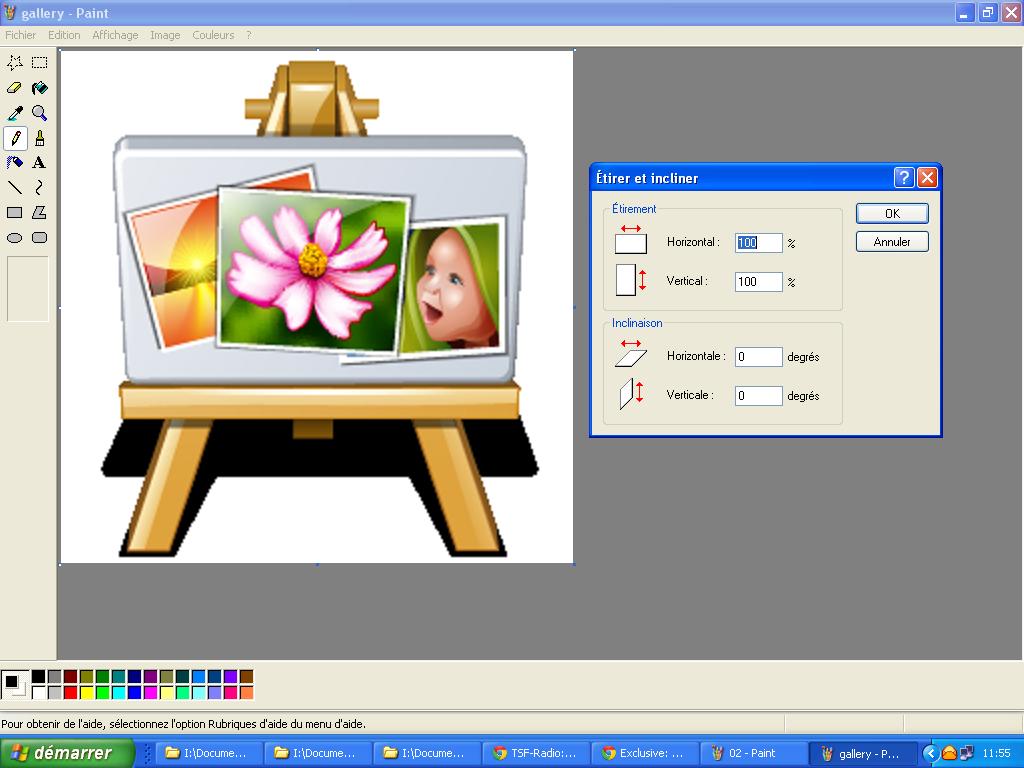
Task: Select the Polygon tool
Action: pyautogui.click(x=40, y=212)
